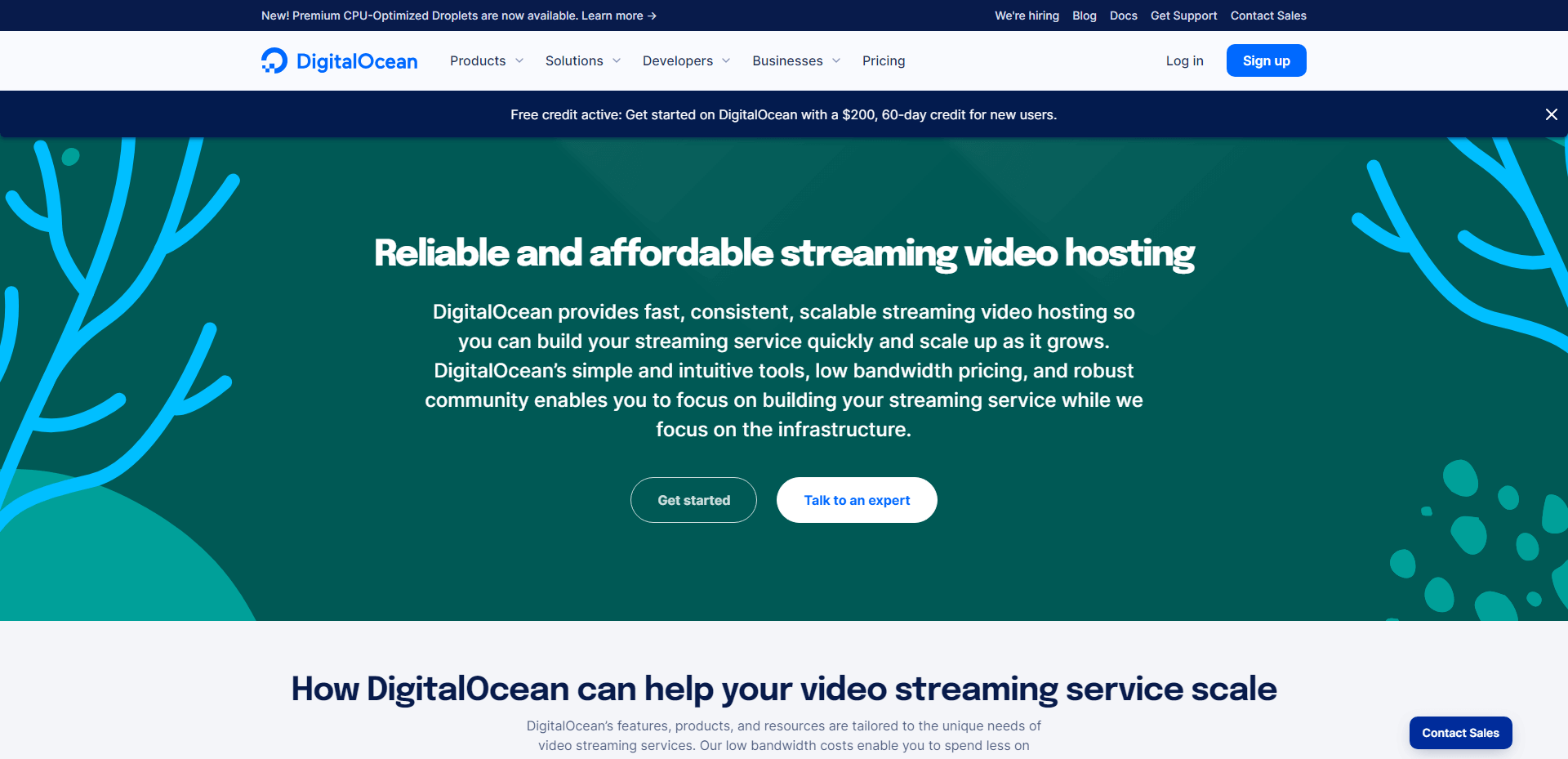Image resolution: width=1568 pixels, height=759 pixels.
Task: Open the Blog link
Action: click(1084, 16)
